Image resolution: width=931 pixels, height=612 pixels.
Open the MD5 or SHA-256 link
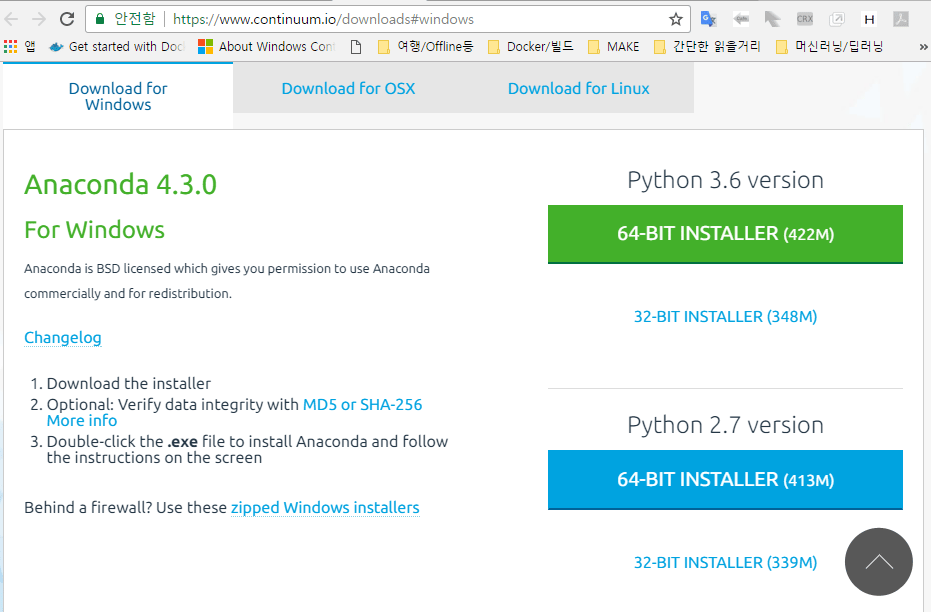[362, 404]
